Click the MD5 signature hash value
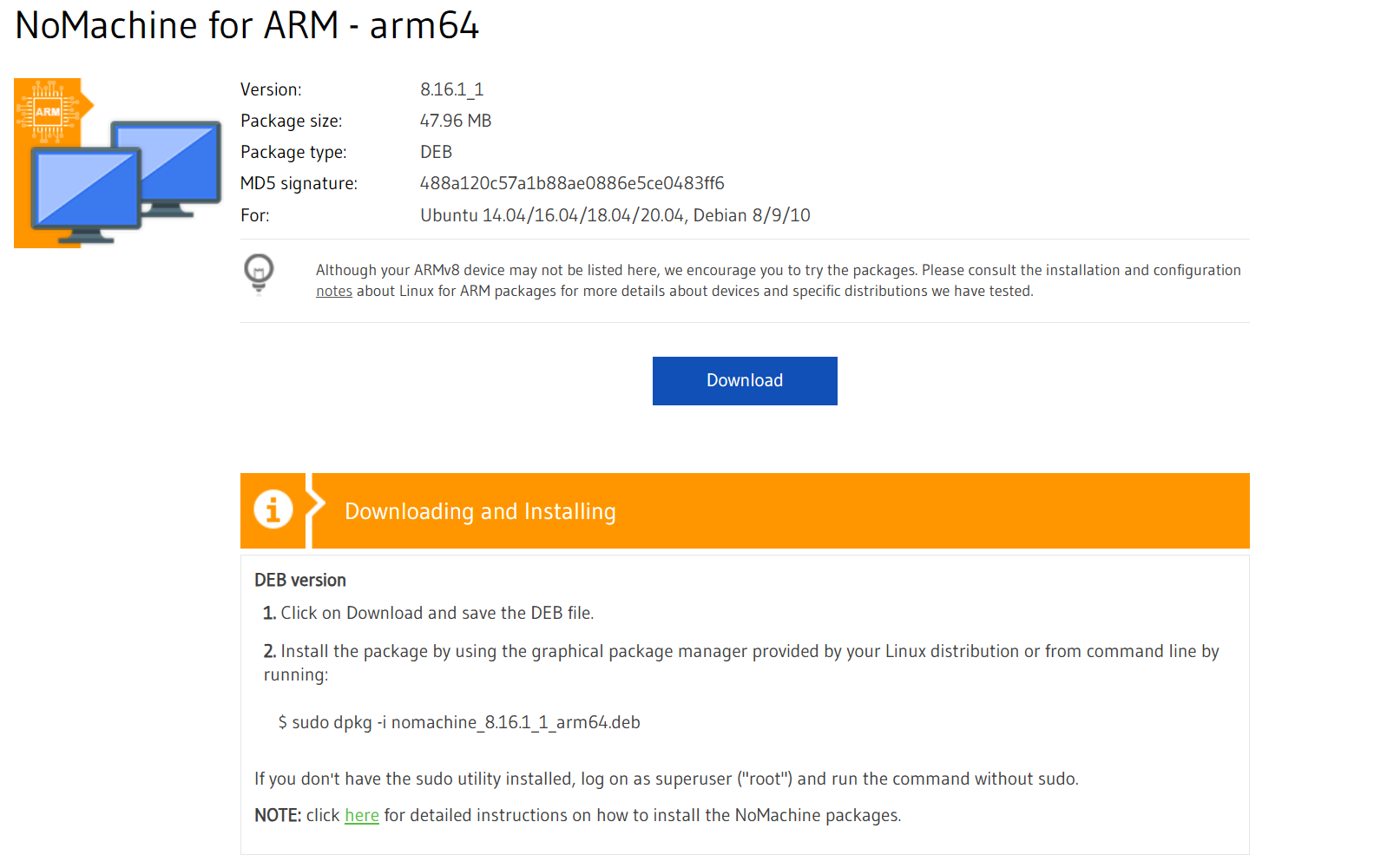This screenshot has width=1374, height=868. tap(572, 183)
